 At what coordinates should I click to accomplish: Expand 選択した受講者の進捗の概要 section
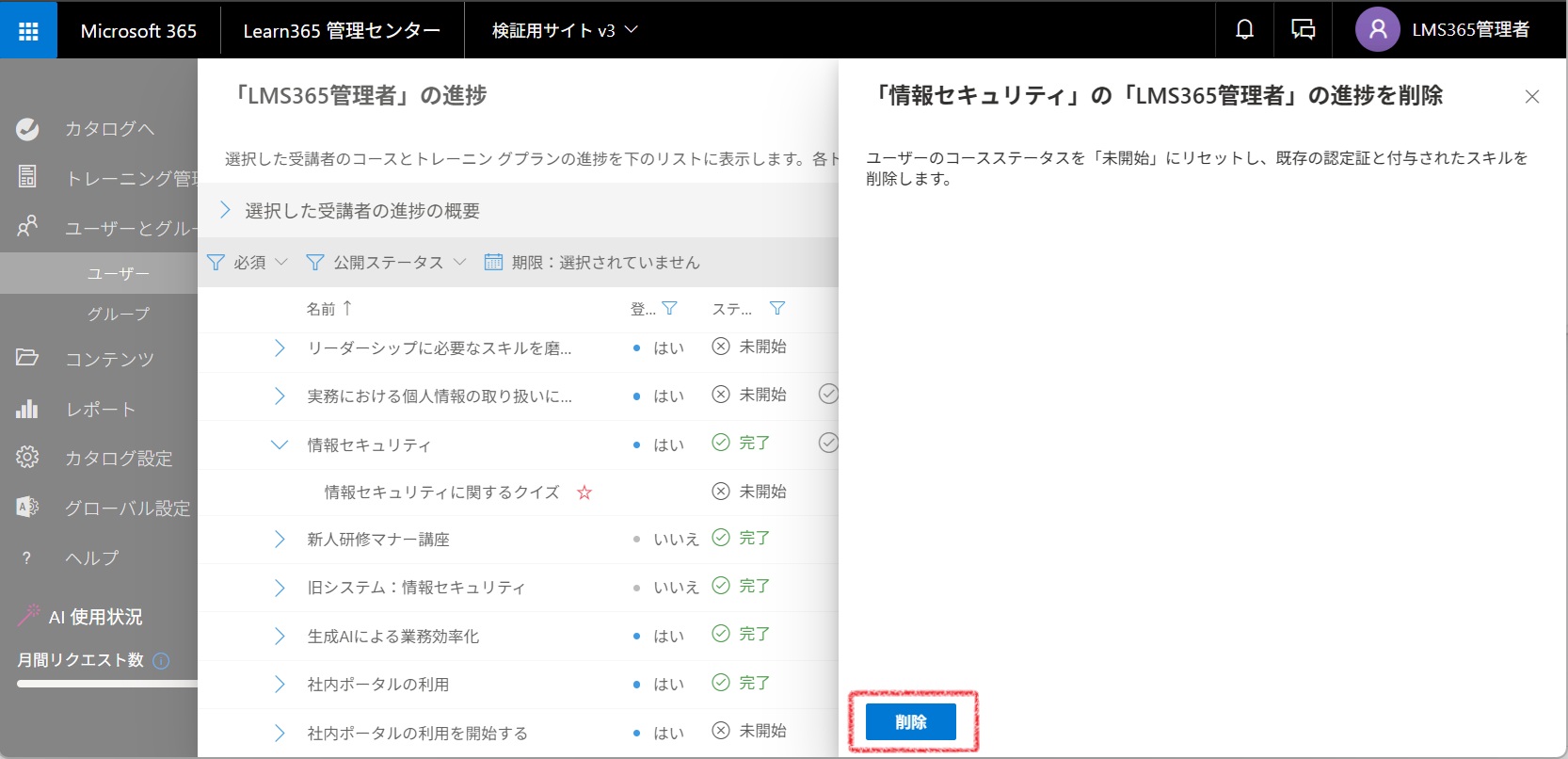[x=225, y=210]
